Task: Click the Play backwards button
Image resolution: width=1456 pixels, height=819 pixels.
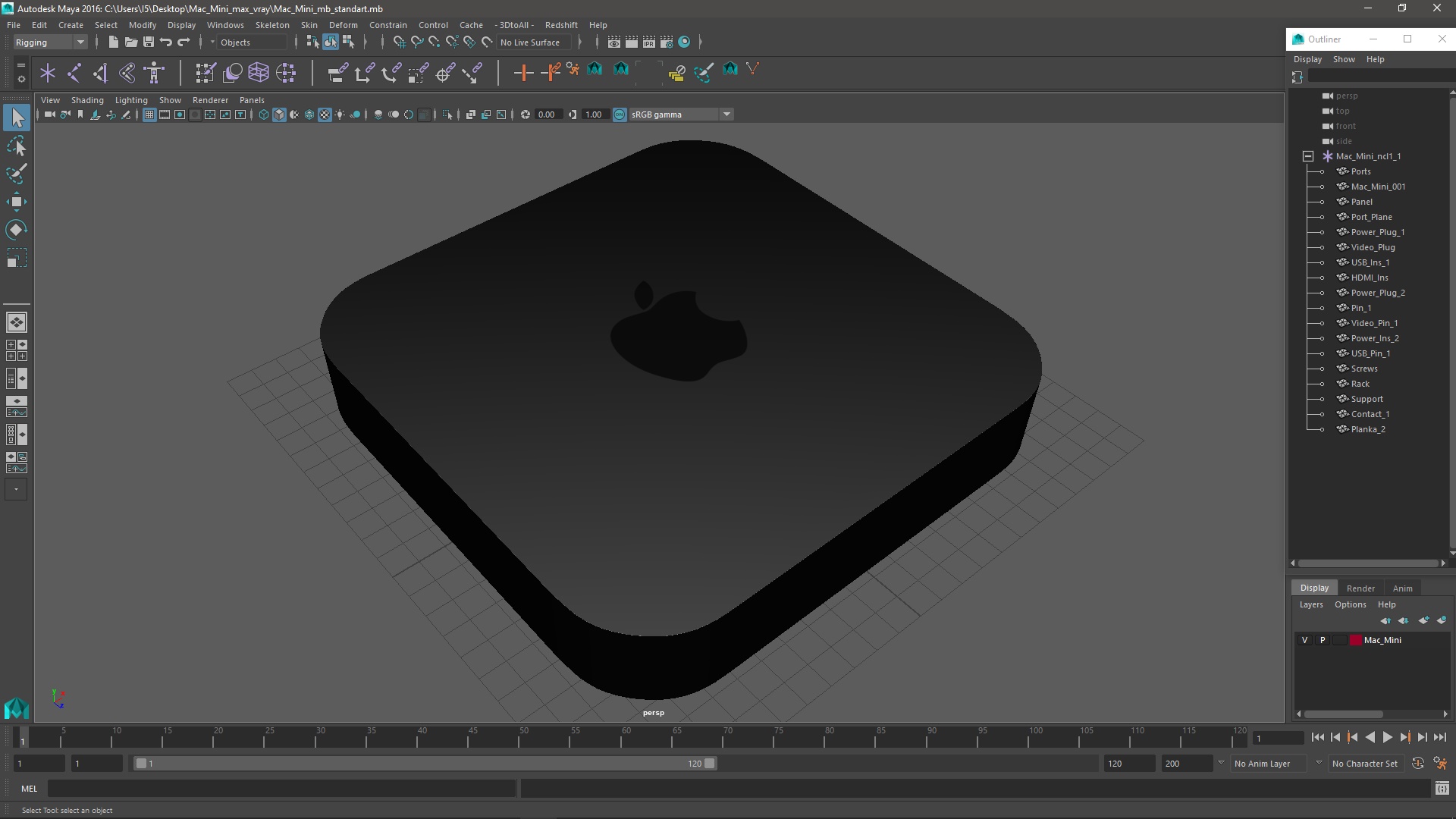Action: point(1370,737)
